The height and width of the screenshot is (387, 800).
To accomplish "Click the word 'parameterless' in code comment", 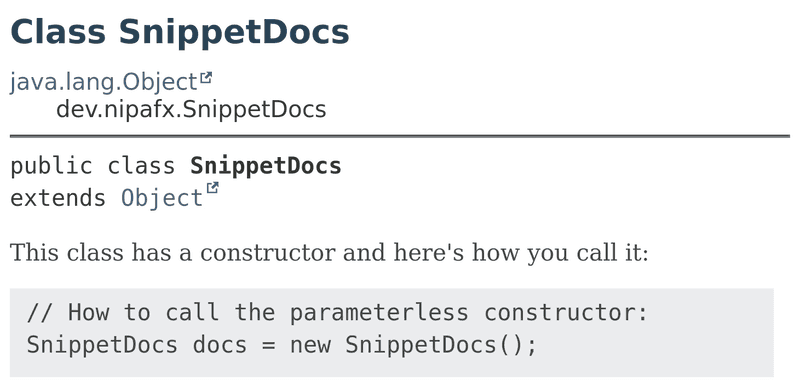I will coord(379,314).
